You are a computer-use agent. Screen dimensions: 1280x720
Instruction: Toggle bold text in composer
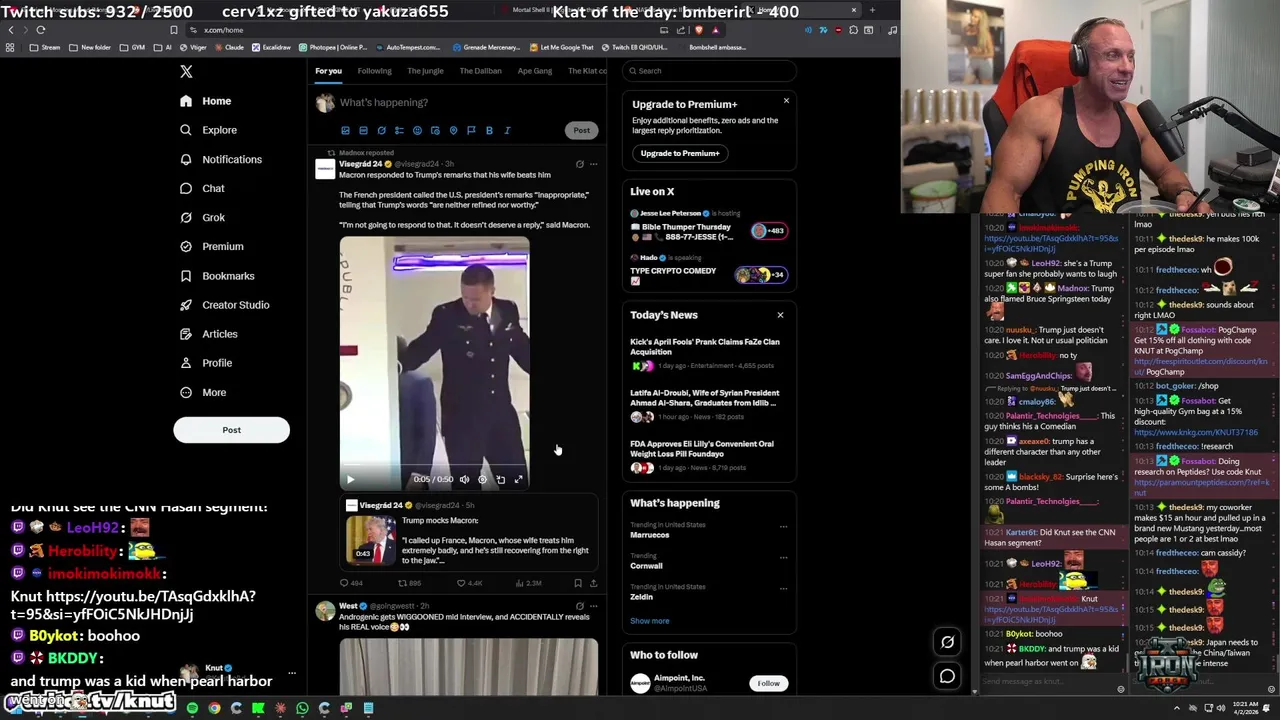pos(489,130)
